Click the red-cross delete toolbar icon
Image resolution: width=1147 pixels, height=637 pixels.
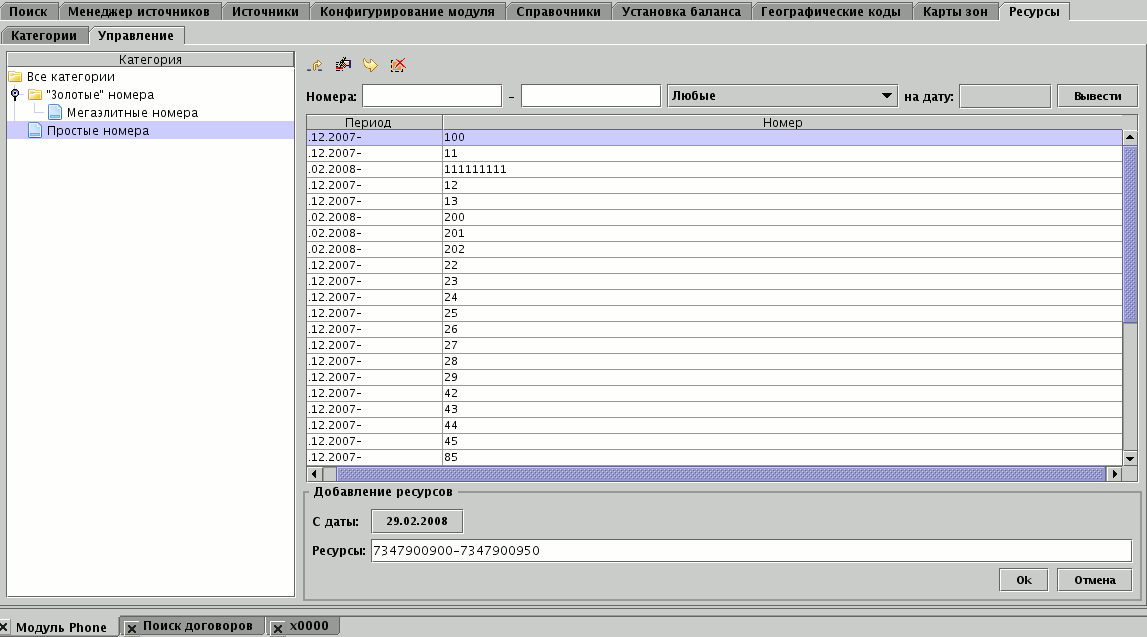pyautogui.click(x=398, y=65)
